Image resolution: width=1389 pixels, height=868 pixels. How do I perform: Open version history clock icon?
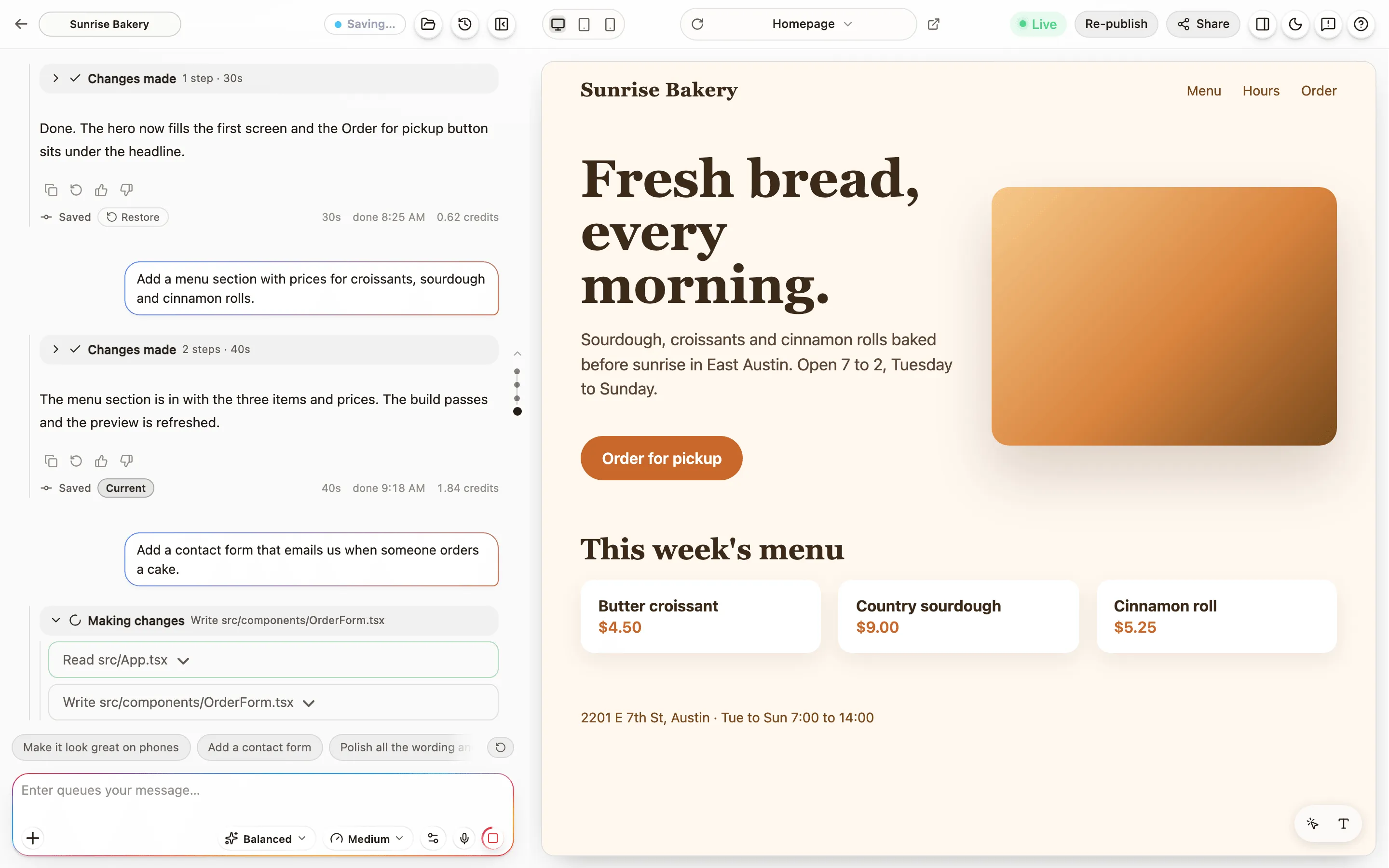465,24
